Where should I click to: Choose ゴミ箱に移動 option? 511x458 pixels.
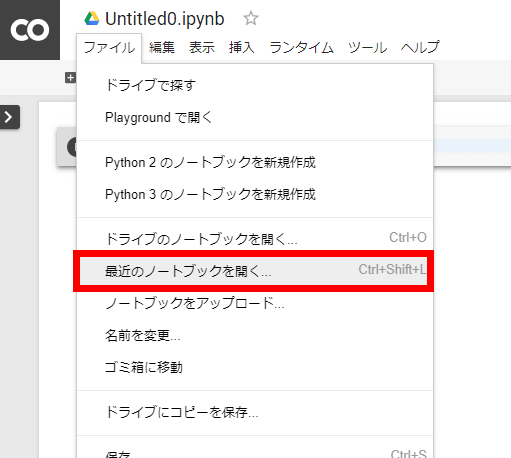pyautogui.click(x=255, y=367)
